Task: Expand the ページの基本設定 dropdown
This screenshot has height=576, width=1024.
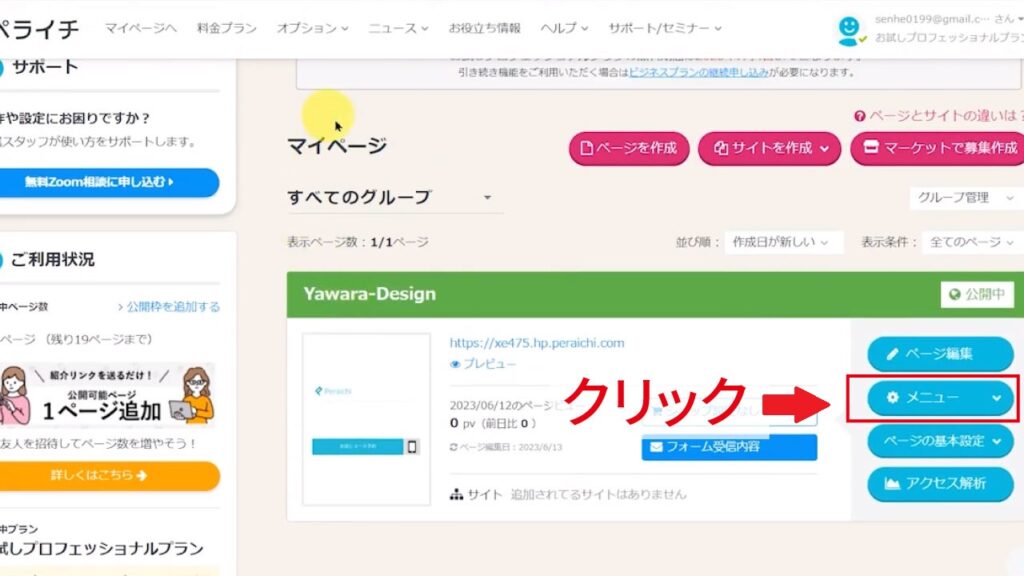Action: [x=940, y=441]
